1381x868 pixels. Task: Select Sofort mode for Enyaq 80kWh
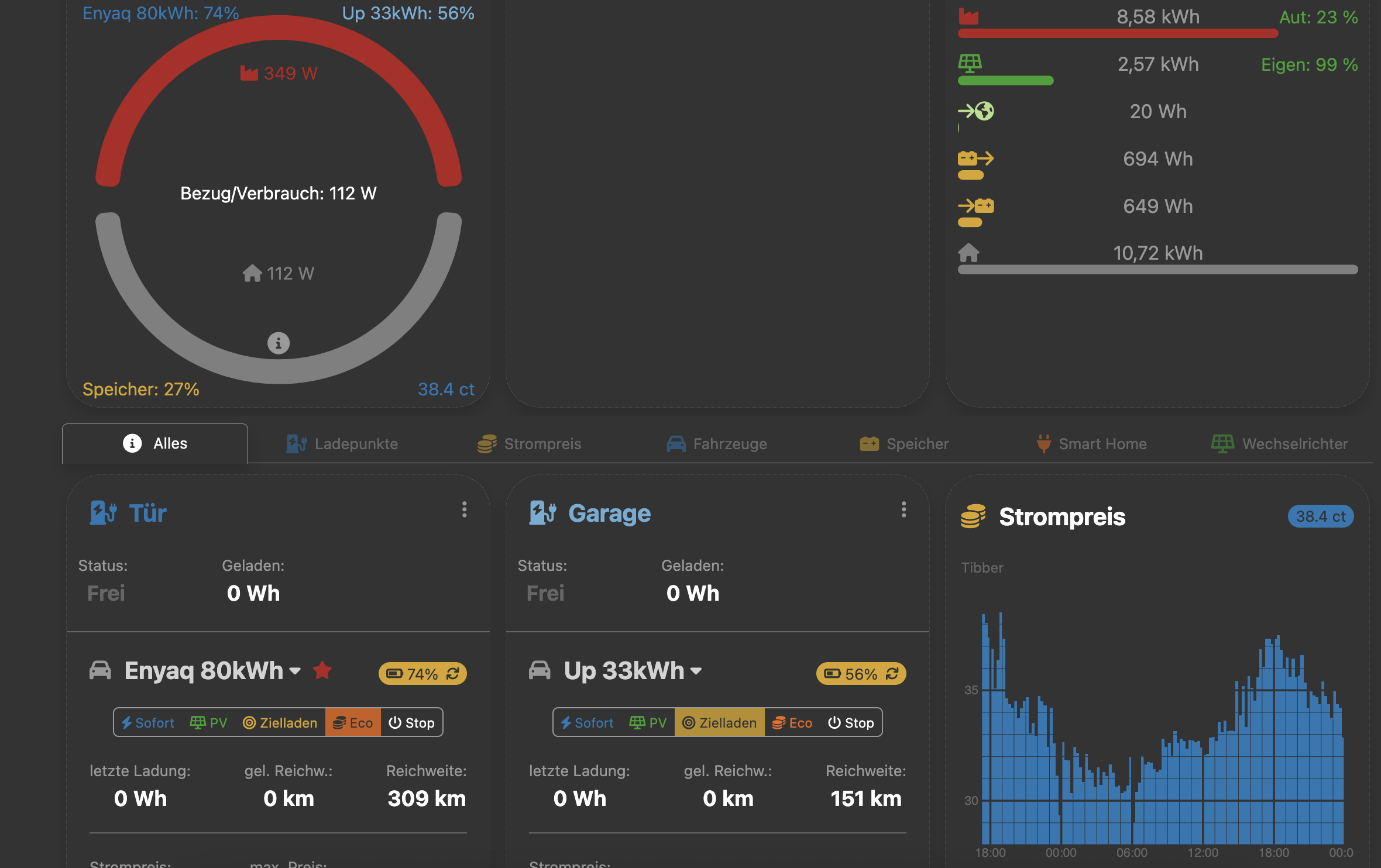tap(148, 723)
